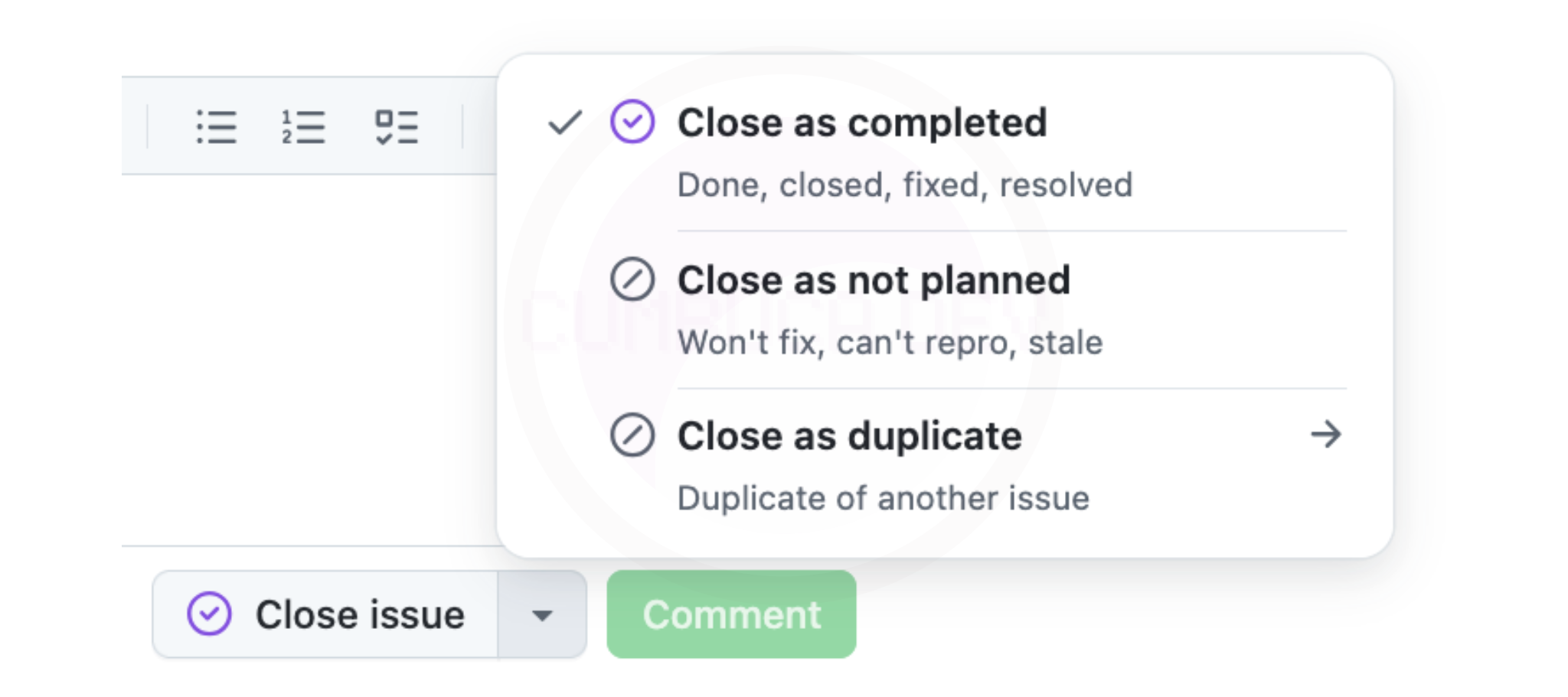Image resolution: width=1568 pixels, height=697 pixels.
Task: Click the purple check icon inside Close issue button
Action: (x=209, y=614)
